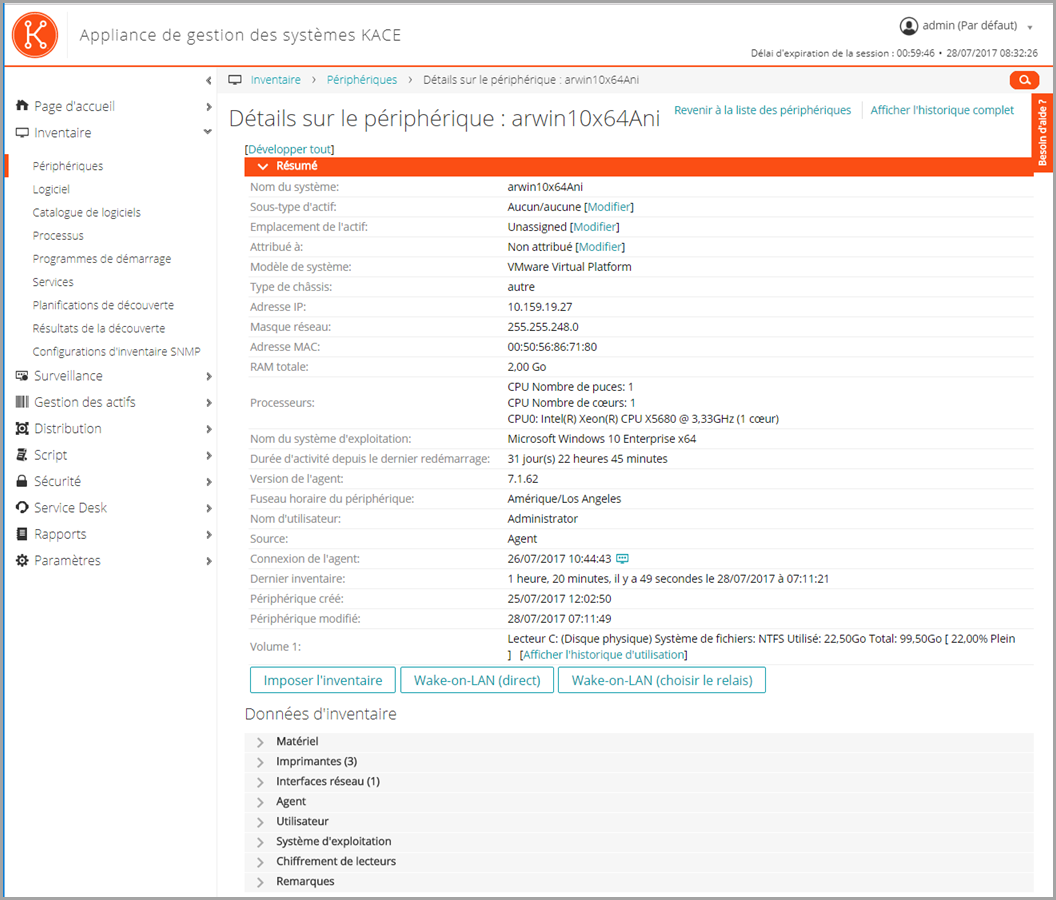Expand the Paramètres menu arrow
1056x900 pixels.
[209, 561]
